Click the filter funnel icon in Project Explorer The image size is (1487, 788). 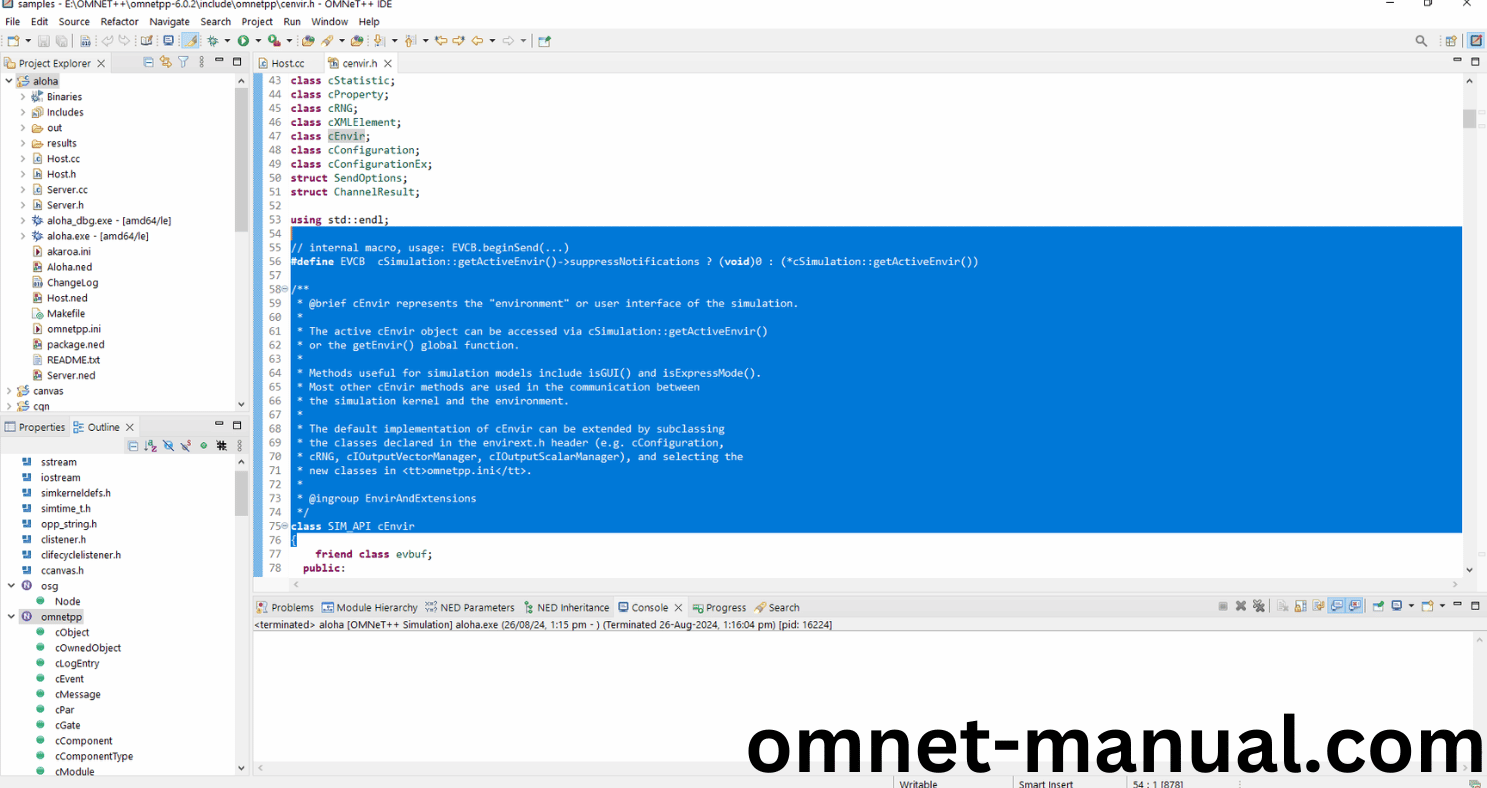pos(183,62)
